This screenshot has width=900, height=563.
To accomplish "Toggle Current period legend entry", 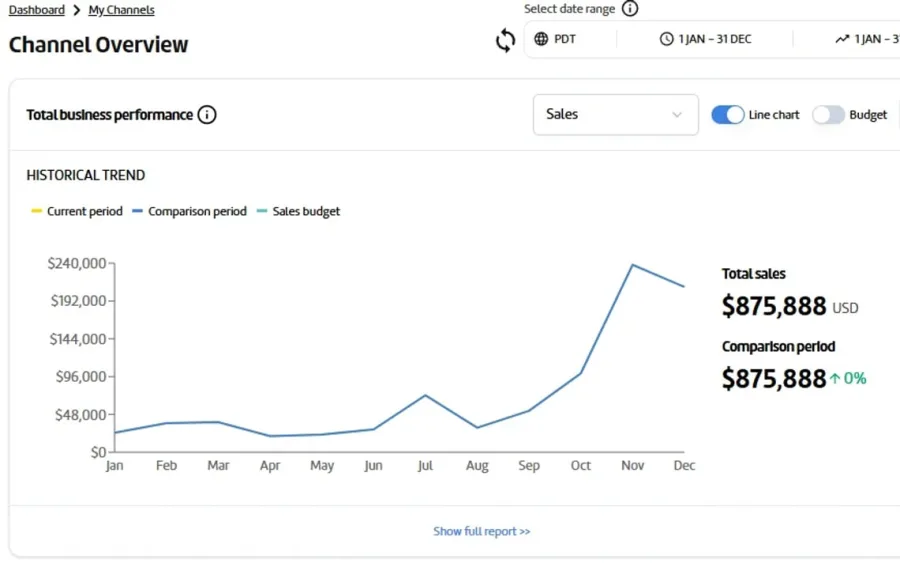I will (x=77, y=211).
